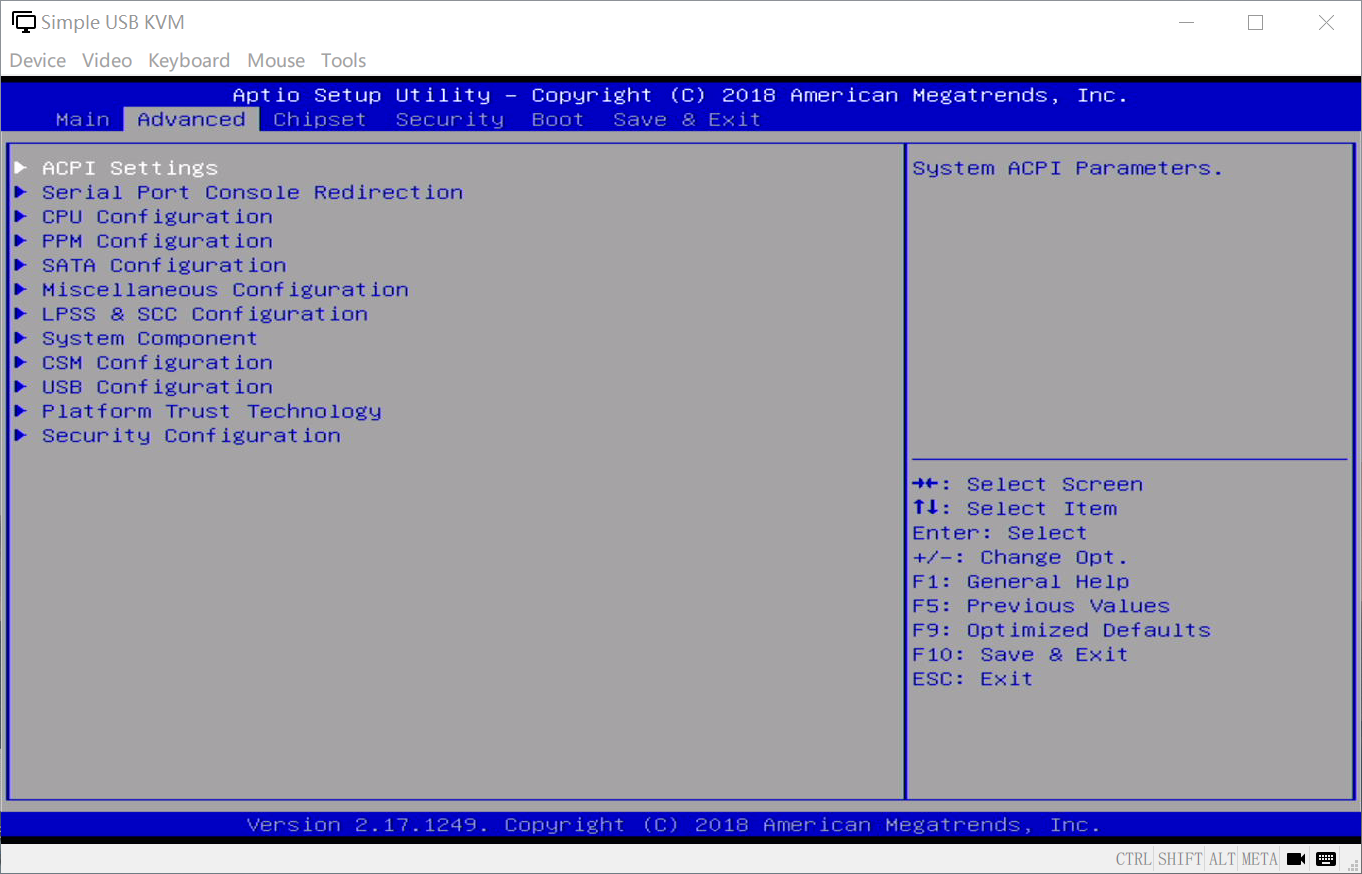Open the Boot tab

pyautogui.click(x=558, y=119)
